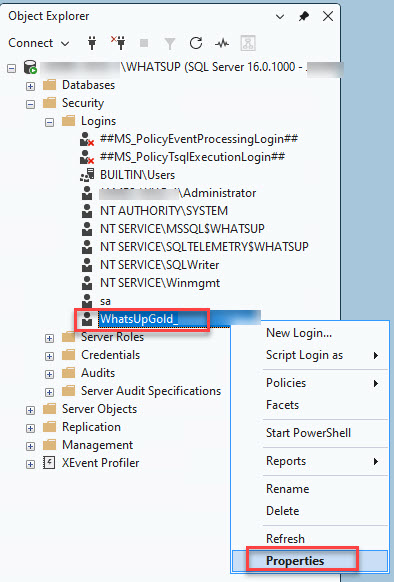Choose Properties from context menu
Viewport: 394px width, 582px height.
click(x=310, y=560)
